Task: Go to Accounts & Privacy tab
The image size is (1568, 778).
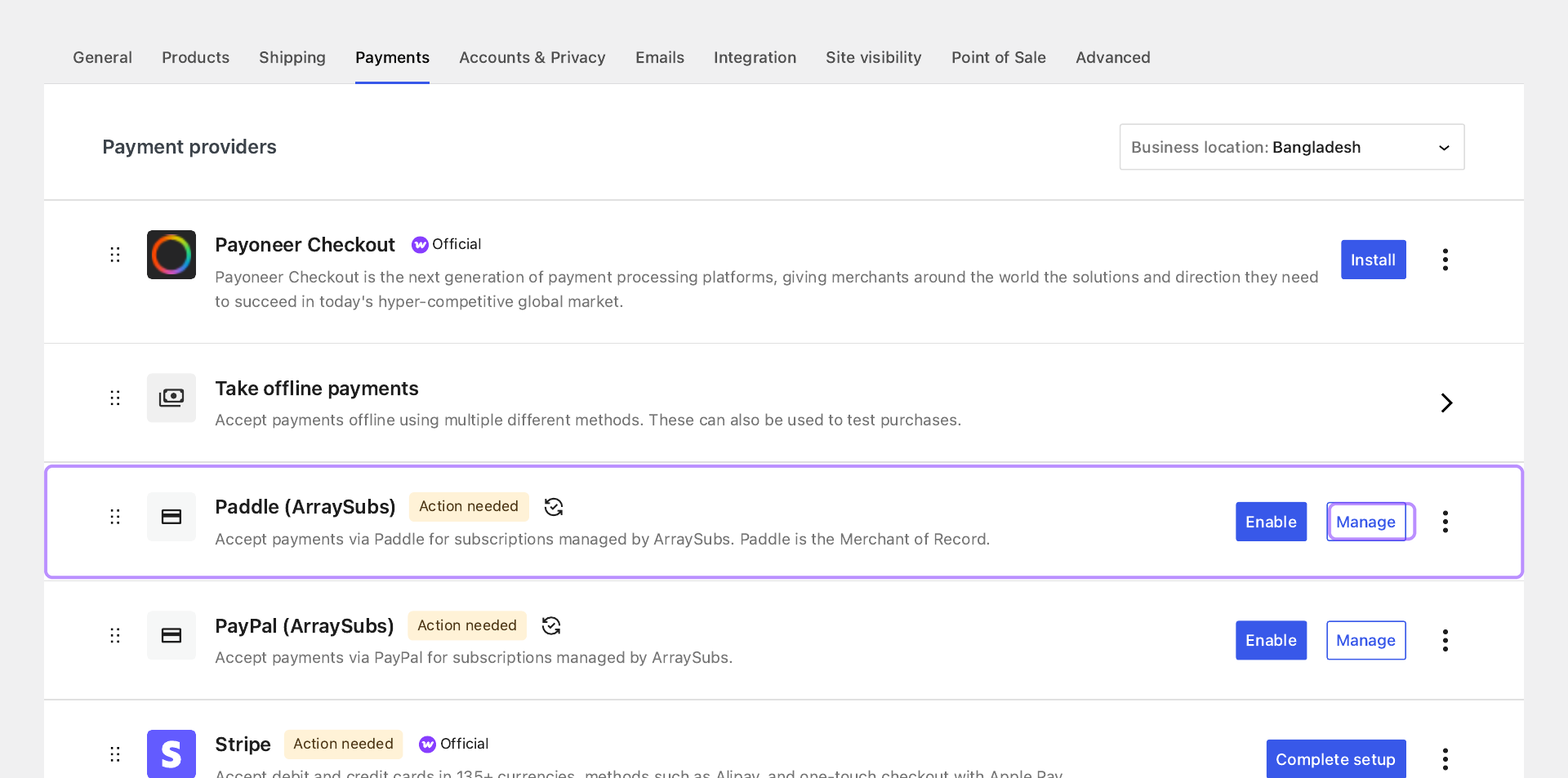Action: click(x=532, y=57)
